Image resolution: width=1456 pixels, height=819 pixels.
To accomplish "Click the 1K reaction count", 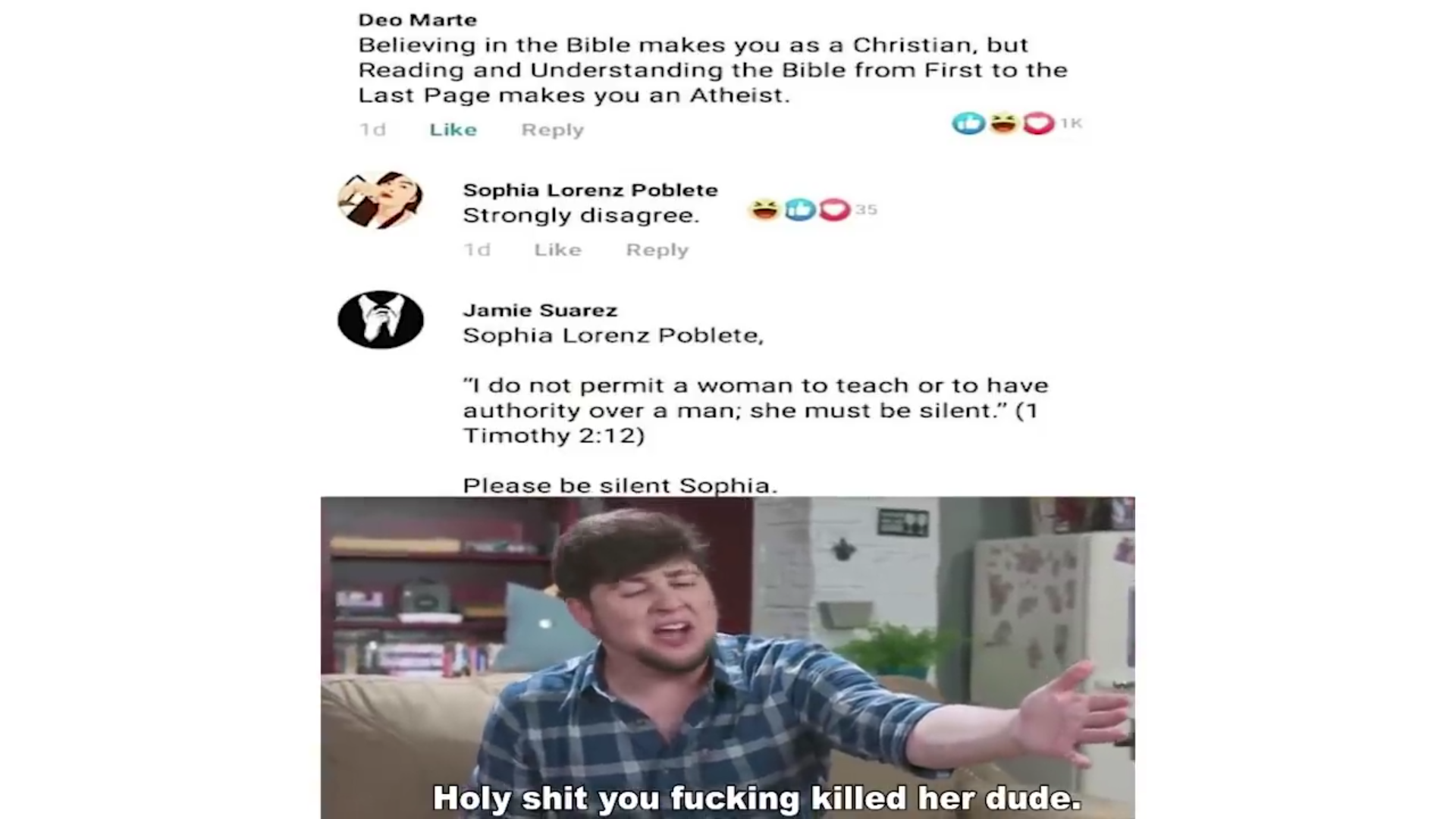I will [x=1071, y=123].
